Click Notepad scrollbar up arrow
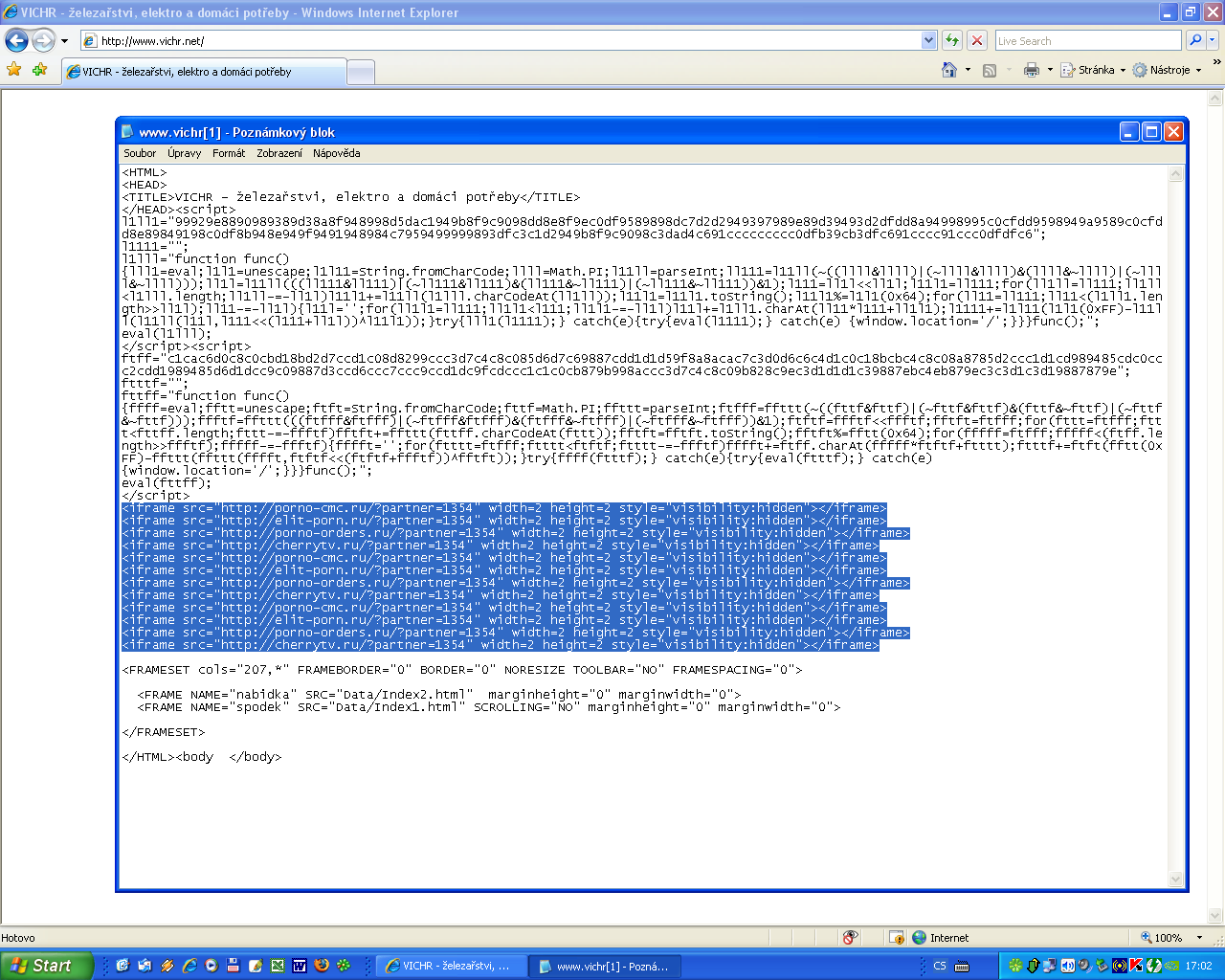The width and height of the screenshot is (1225, 980). point(1177,174)
